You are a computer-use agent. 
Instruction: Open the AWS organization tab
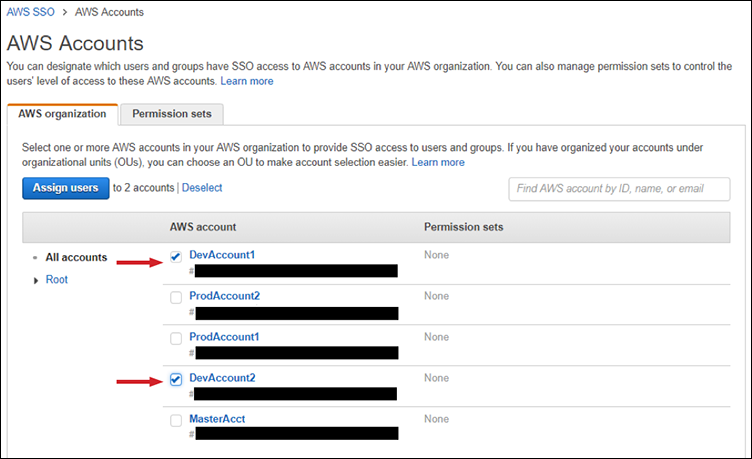click(x=62, y=114)
